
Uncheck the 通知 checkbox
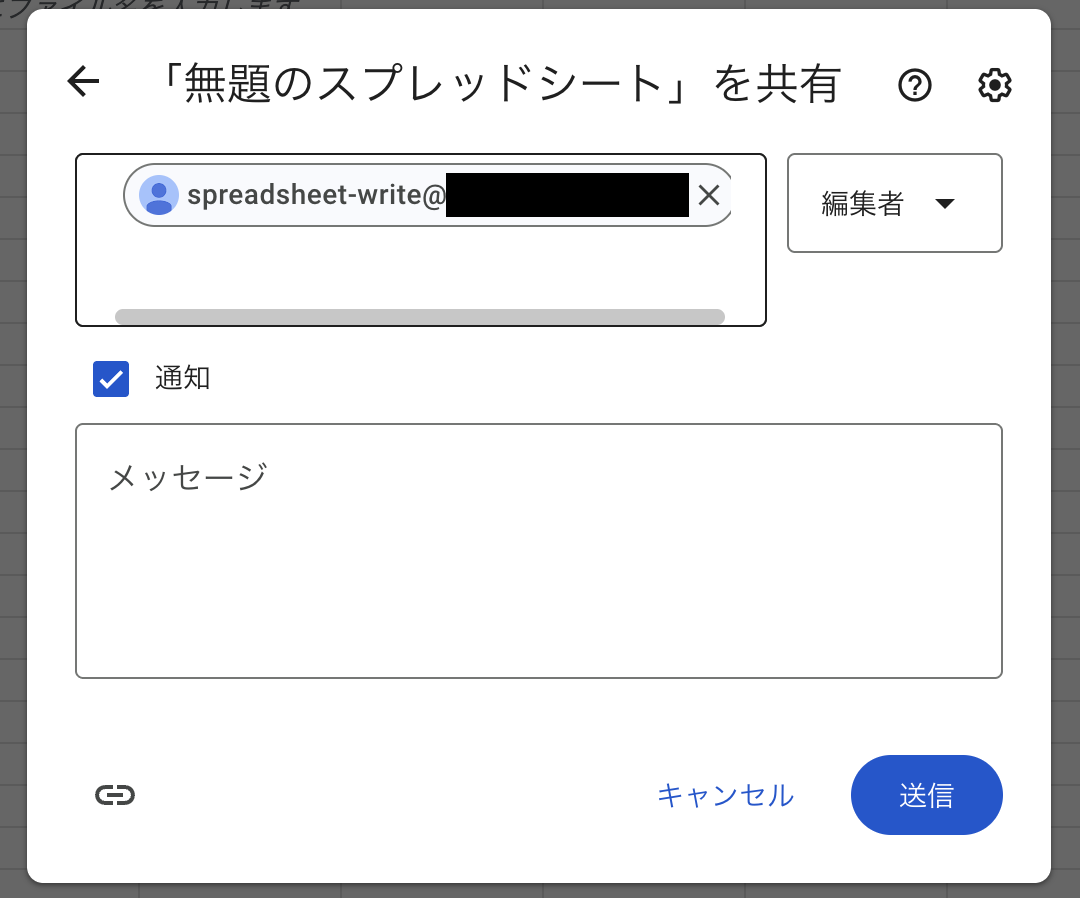click(111, 379)
